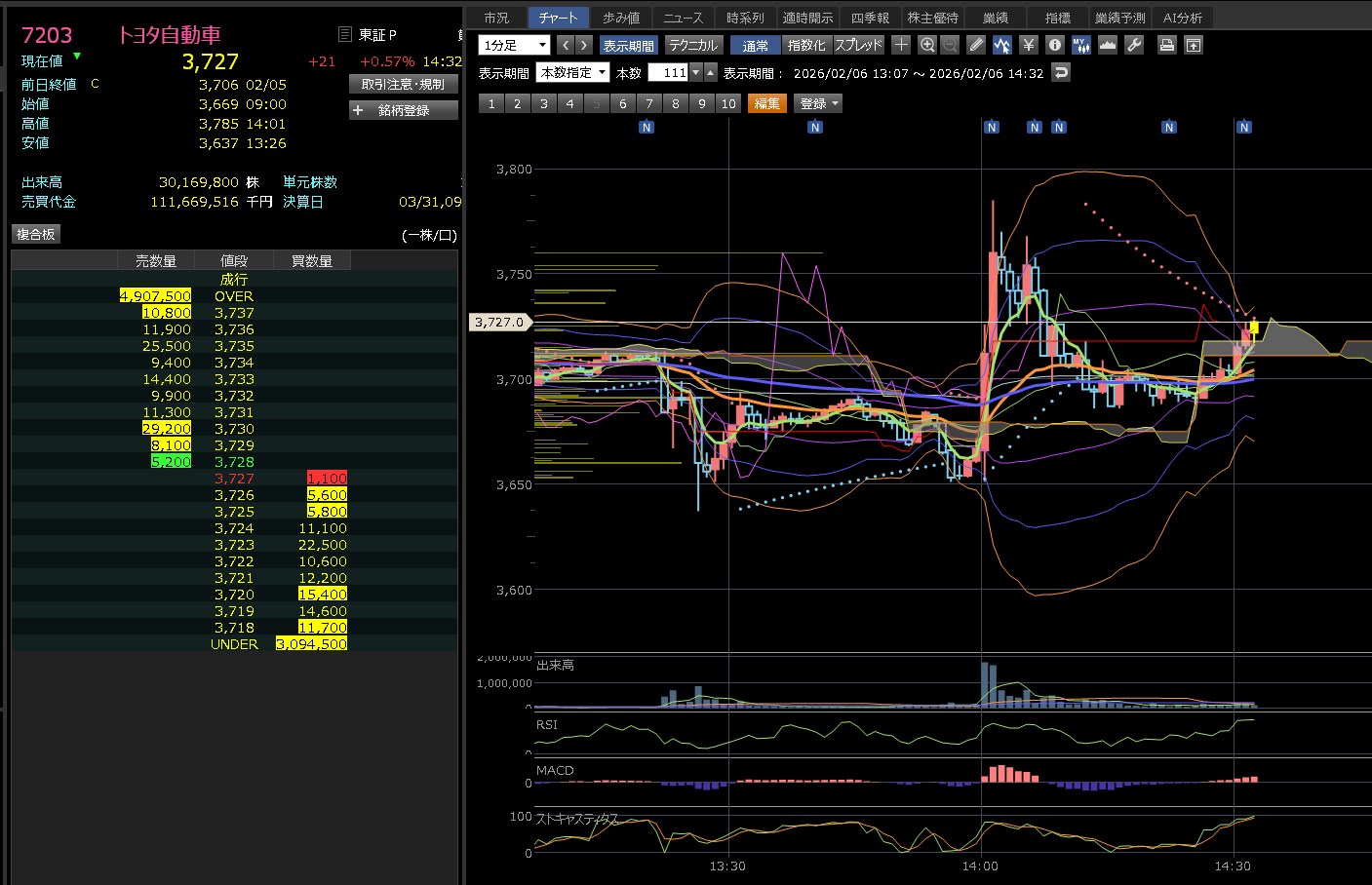This screenshot has width=1372, height=885.
Task: Switch to the ニュース tab
Action: click(683, 18)
